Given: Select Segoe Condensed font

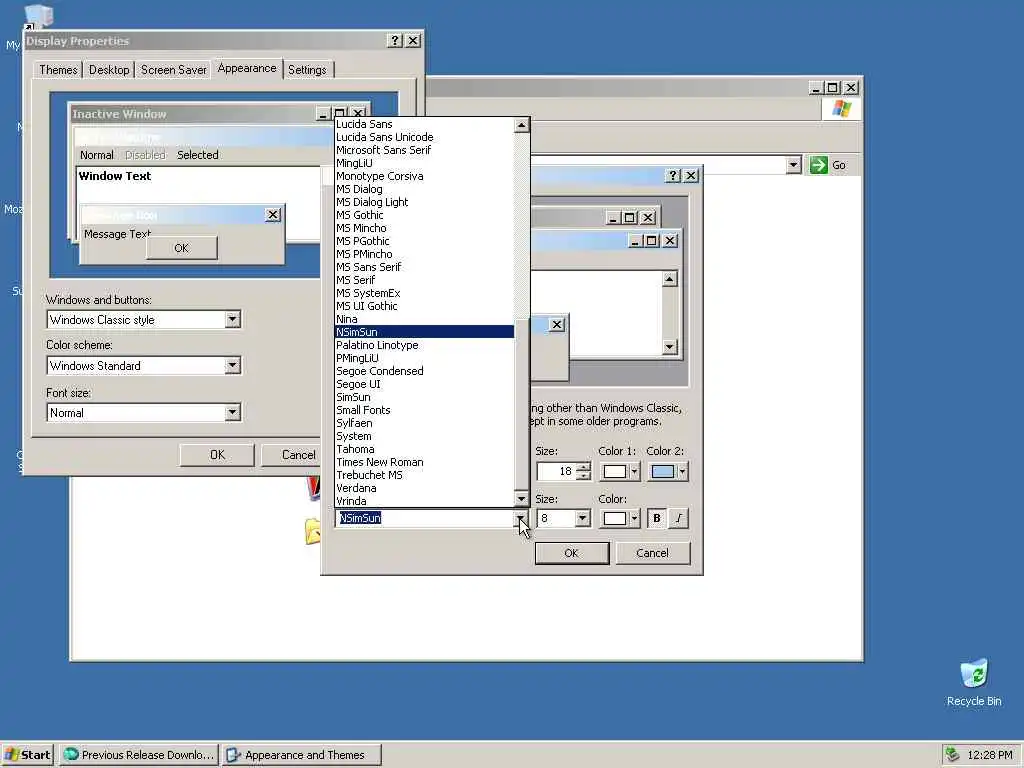Looking at the screenshot, I should click(x=424, y=371).
